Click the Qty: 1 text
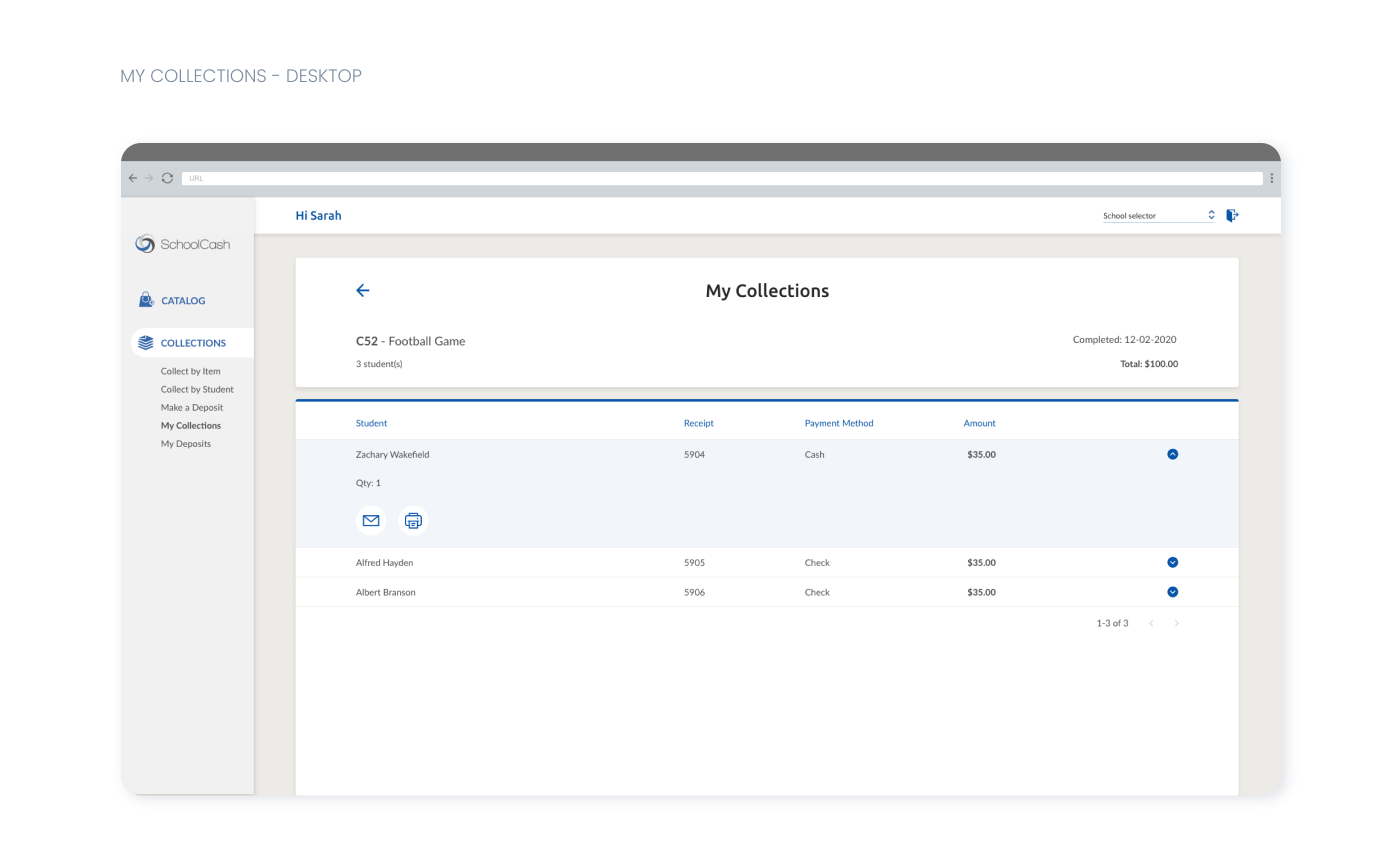1388x866 pixels. tap(368, 483)
